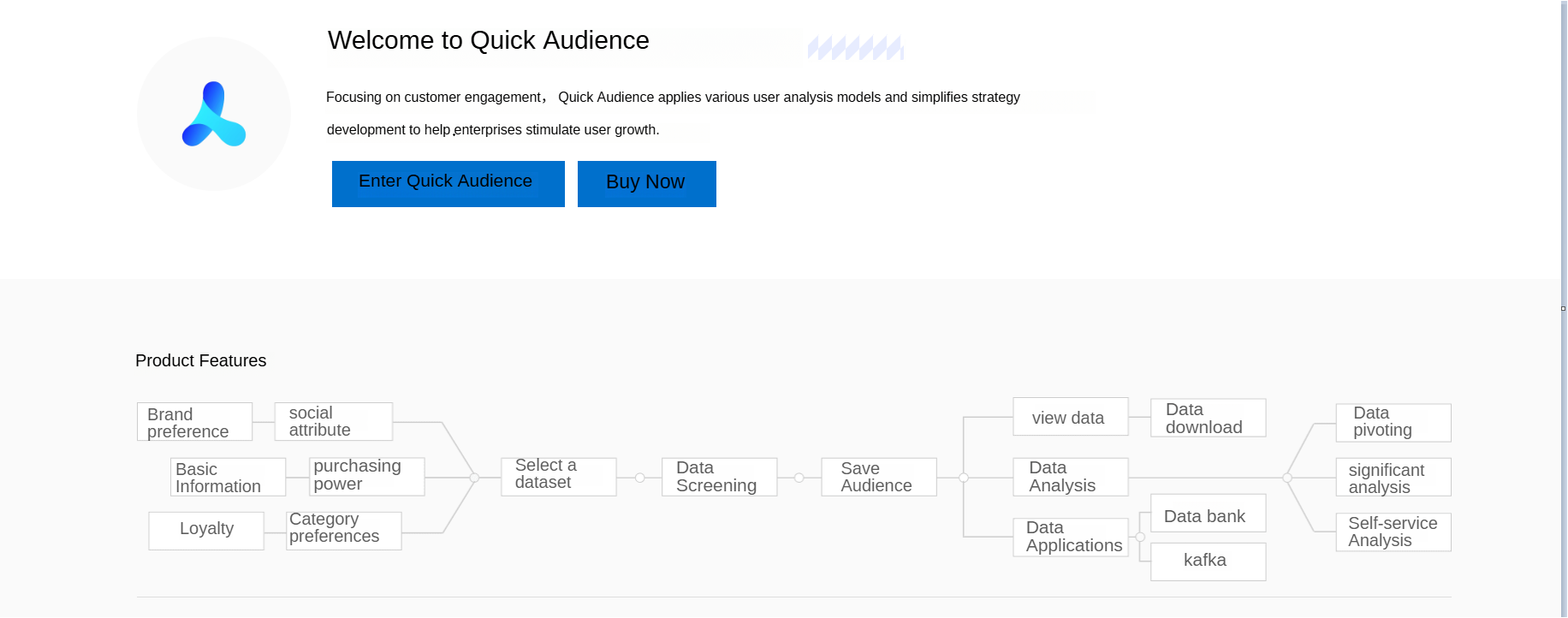Select the Data download box

tap(1208, 418)
